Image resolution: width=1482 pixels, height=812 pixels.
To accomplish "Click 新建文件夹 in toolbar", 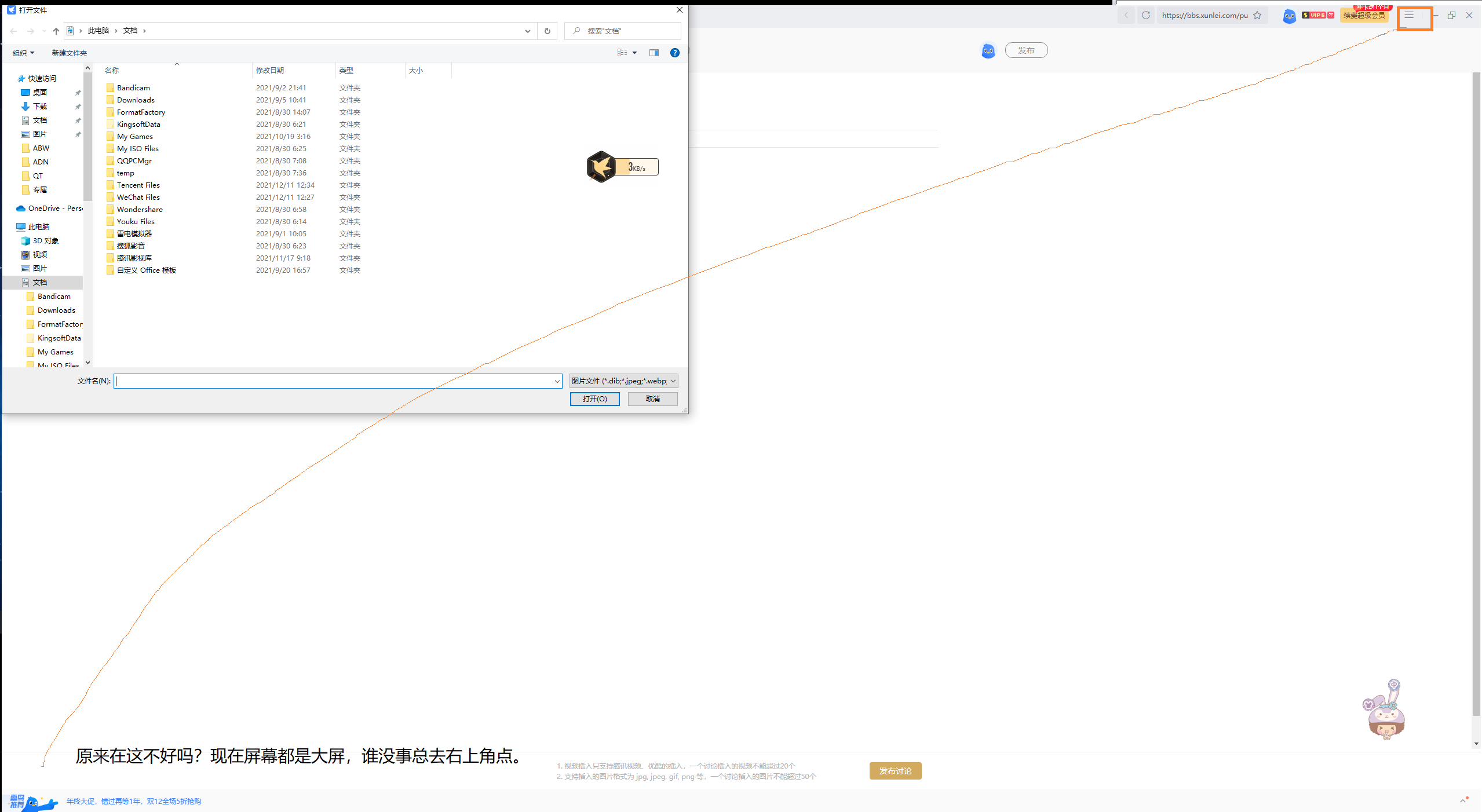I will tap(69, 53).
